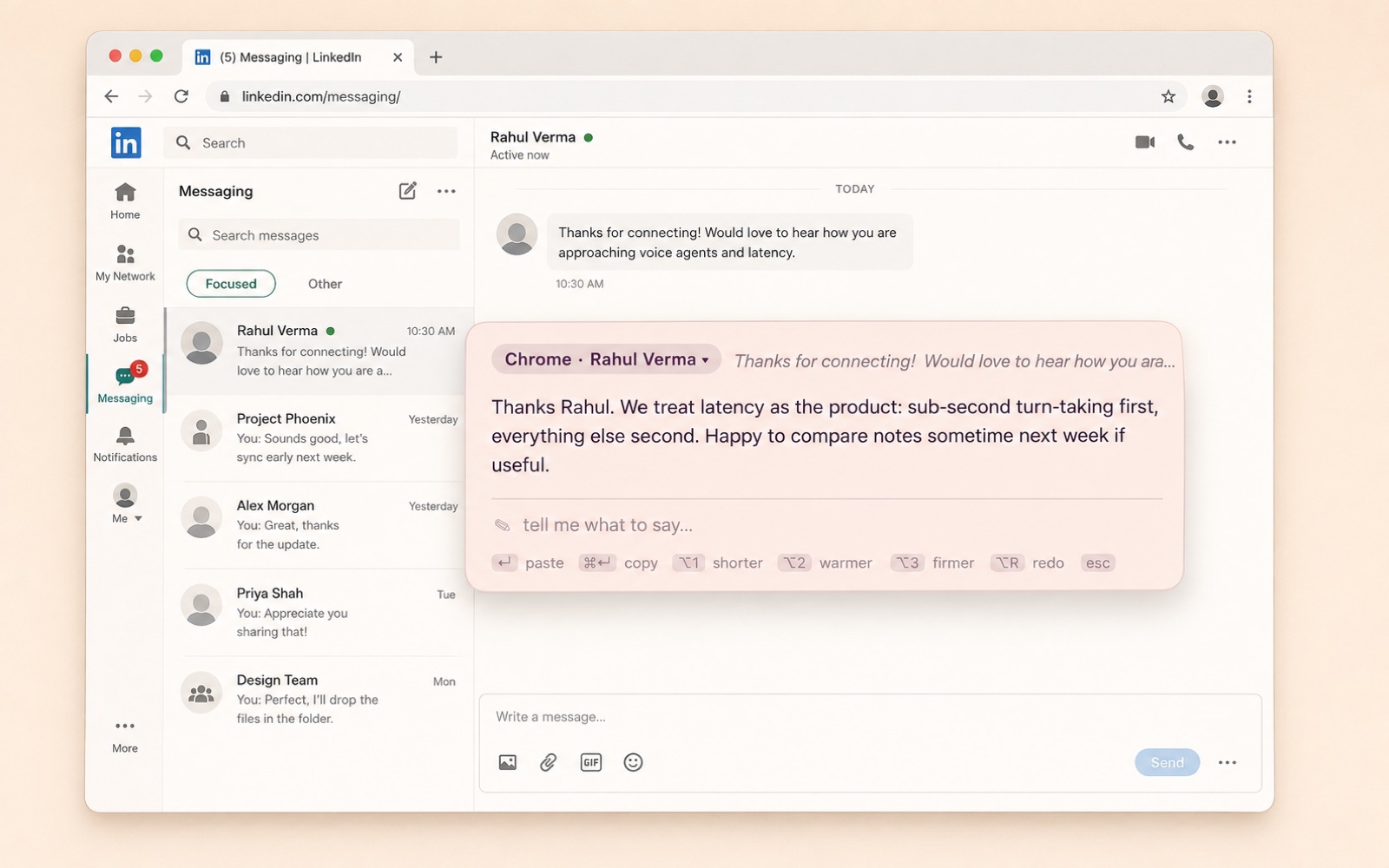Attach a file with paperclip icon
The height and width of the screenshot is (868, 1389).
[x=549, y=762]
